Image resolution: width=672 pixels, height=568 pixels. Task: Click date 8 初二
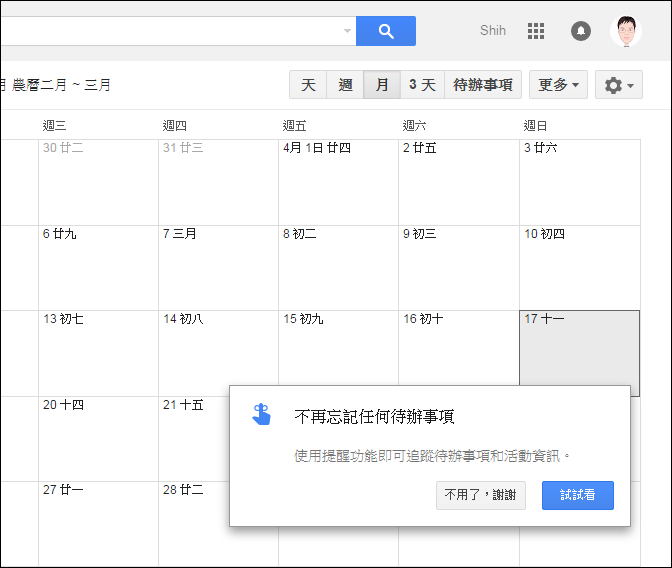pos(300,234)
